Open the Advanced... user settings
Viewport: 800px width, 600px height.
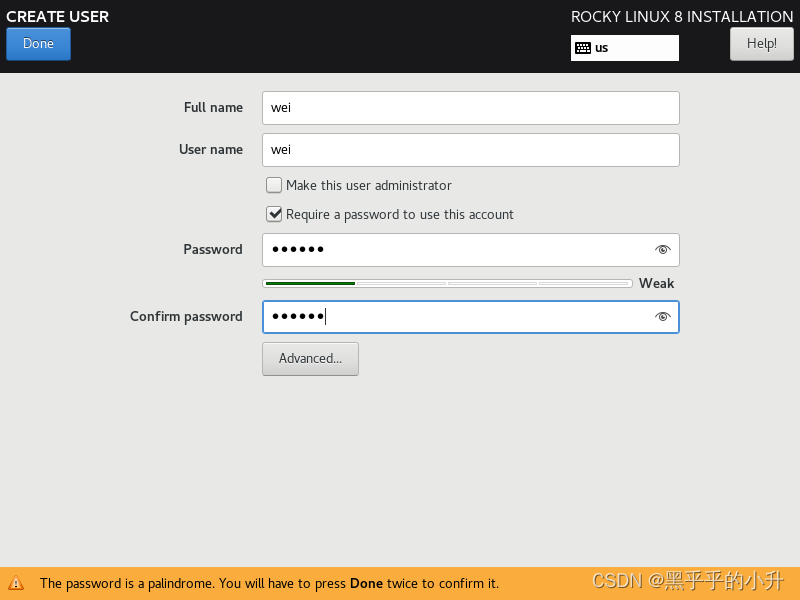click(310, 359)
